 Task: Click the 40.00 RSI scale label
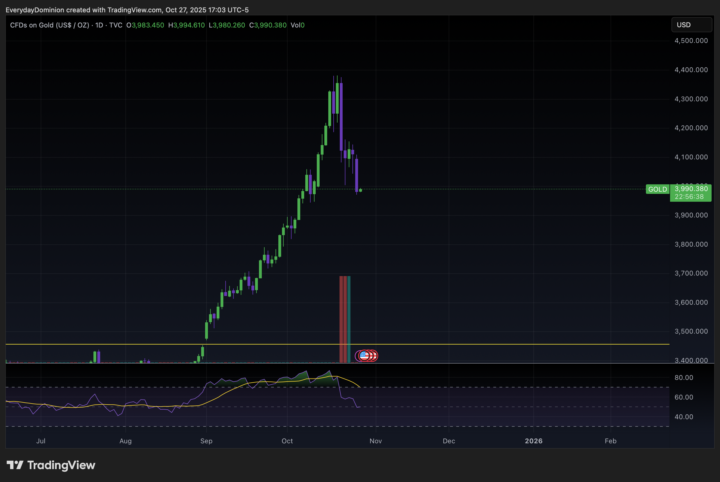683,417
